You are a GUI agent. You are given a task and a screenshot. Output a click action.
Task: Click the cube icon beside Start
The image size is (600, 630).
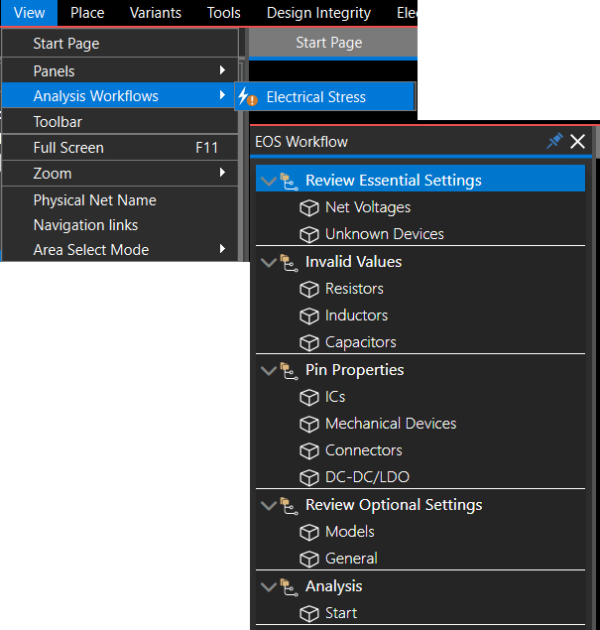(x=309, y=613)
